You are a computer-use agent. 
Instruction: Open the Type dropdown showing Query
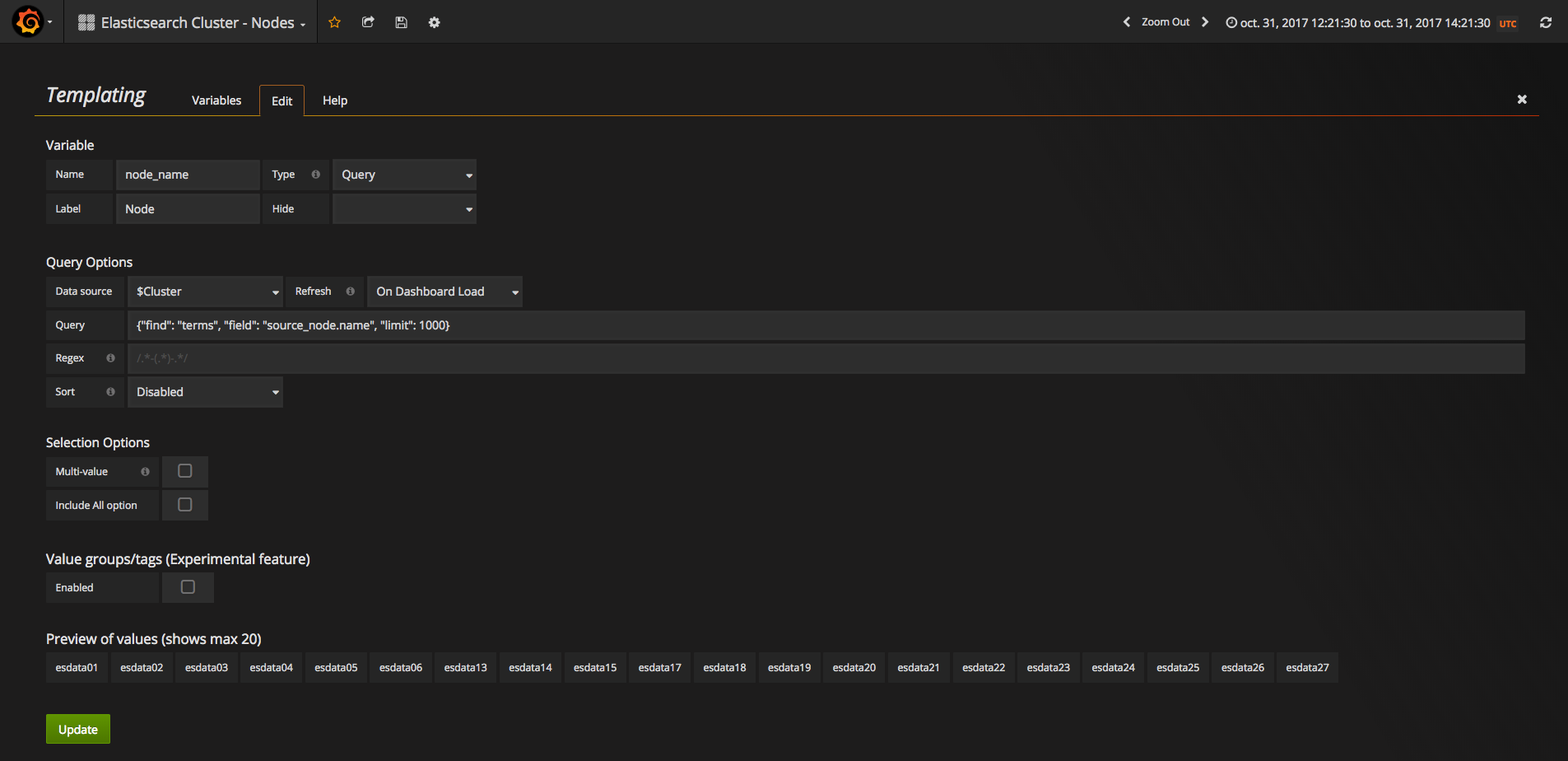(x=404, y=175)
